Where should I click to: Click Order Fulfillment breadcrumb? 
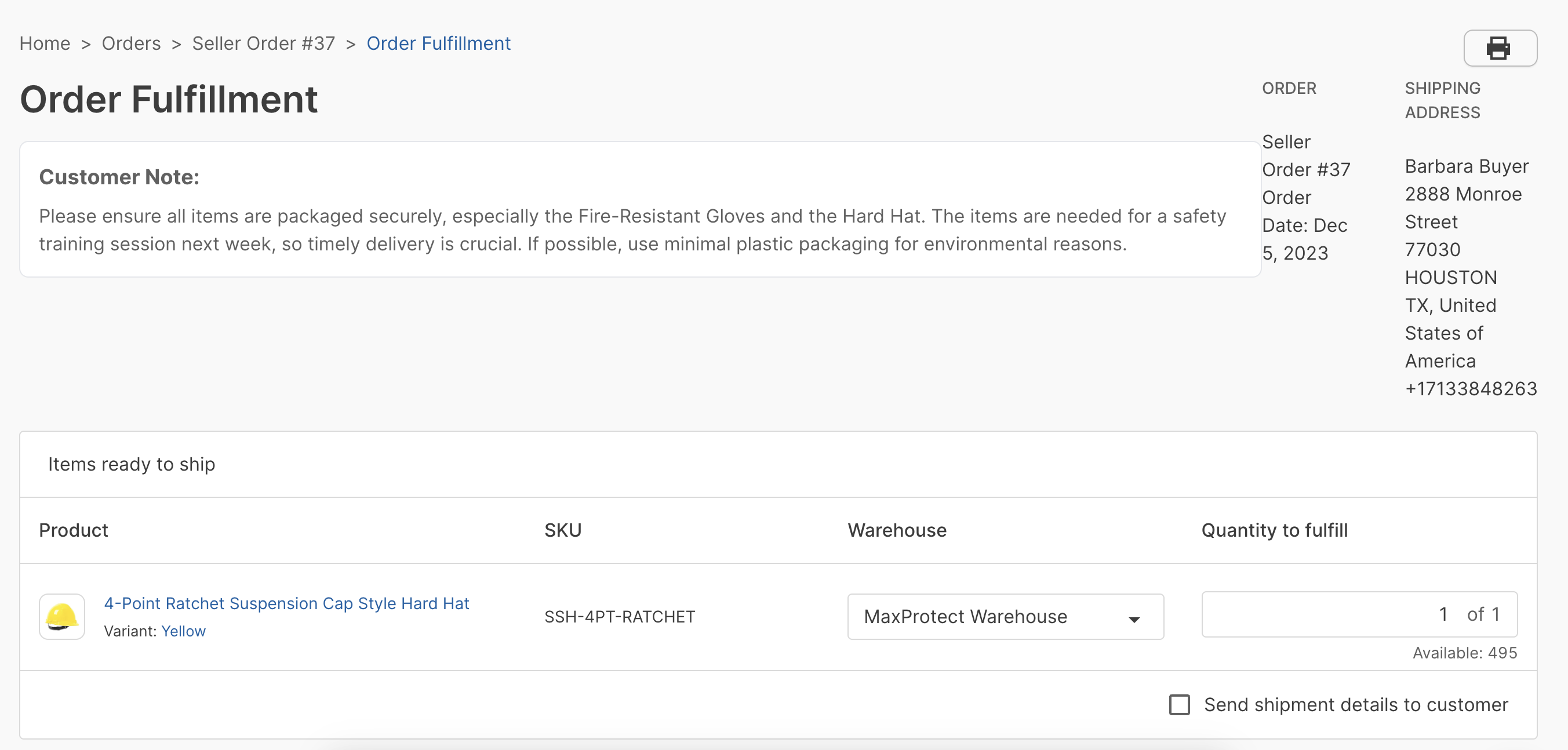point(438,43)
